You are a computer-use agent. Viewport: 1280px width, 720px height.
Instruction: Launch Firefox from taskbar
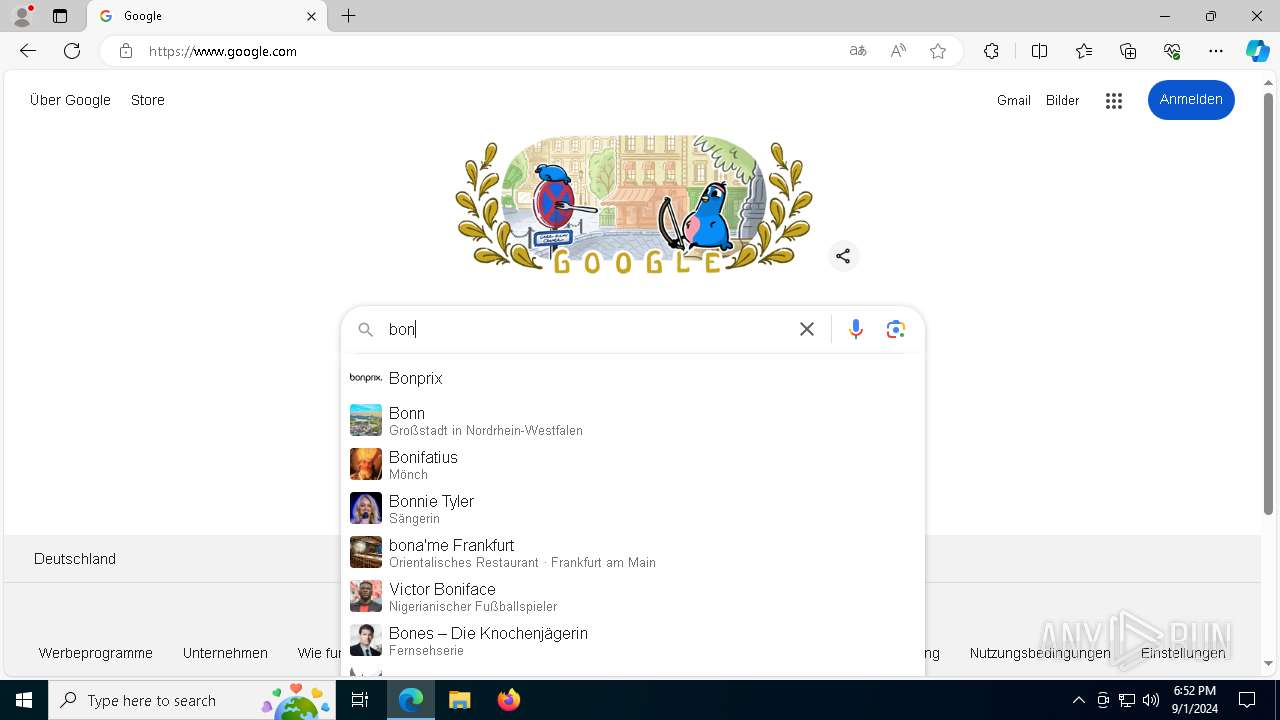509,700
